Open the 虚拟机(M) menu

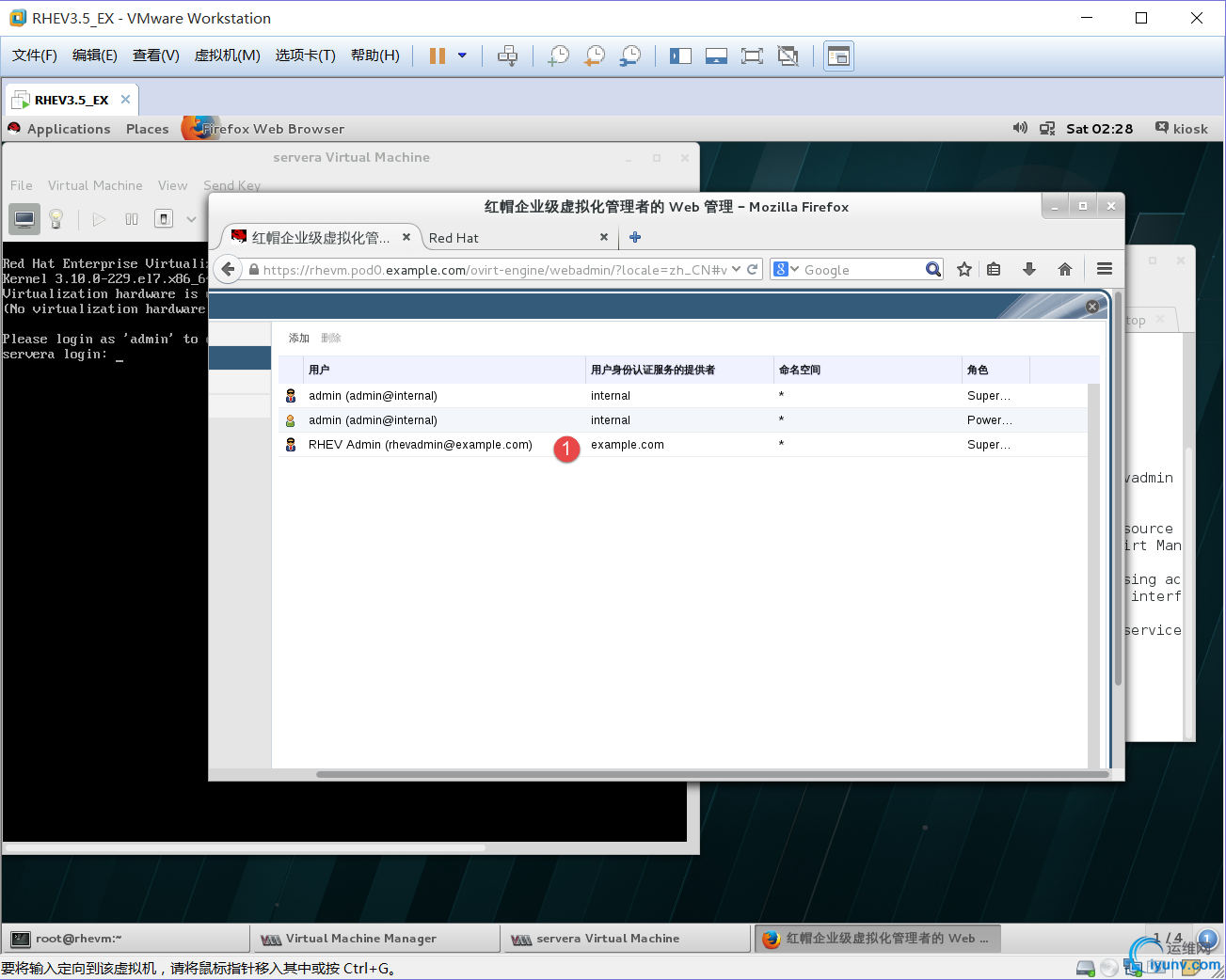[228, 55]
